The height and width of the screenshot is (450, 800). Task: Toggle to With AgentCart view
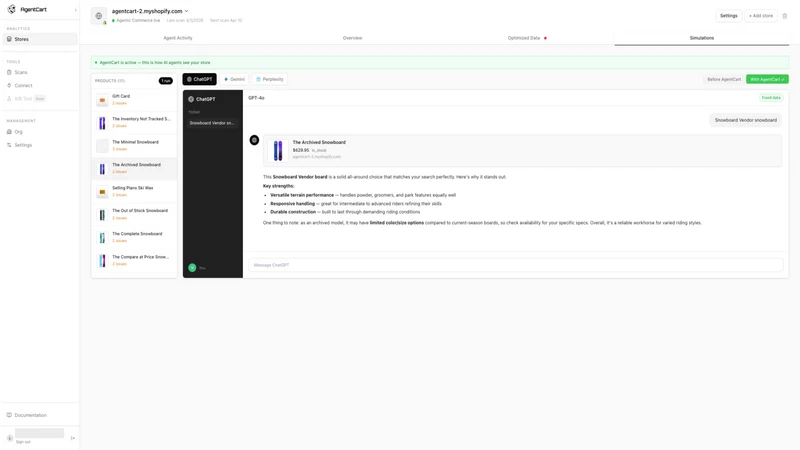tap(767, 79)
